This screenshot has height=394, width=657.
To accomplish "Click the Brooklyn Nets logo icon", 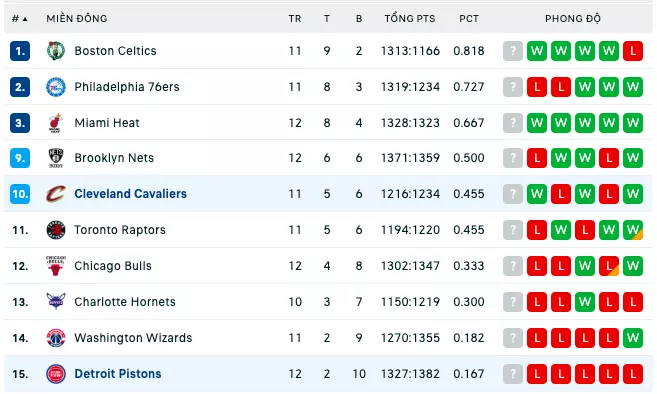I will pyautogui.click(x=56, y=158).
